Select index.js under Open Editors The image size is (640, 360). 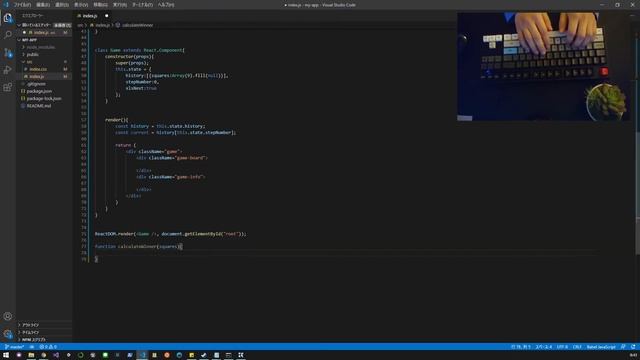[43, 32]
